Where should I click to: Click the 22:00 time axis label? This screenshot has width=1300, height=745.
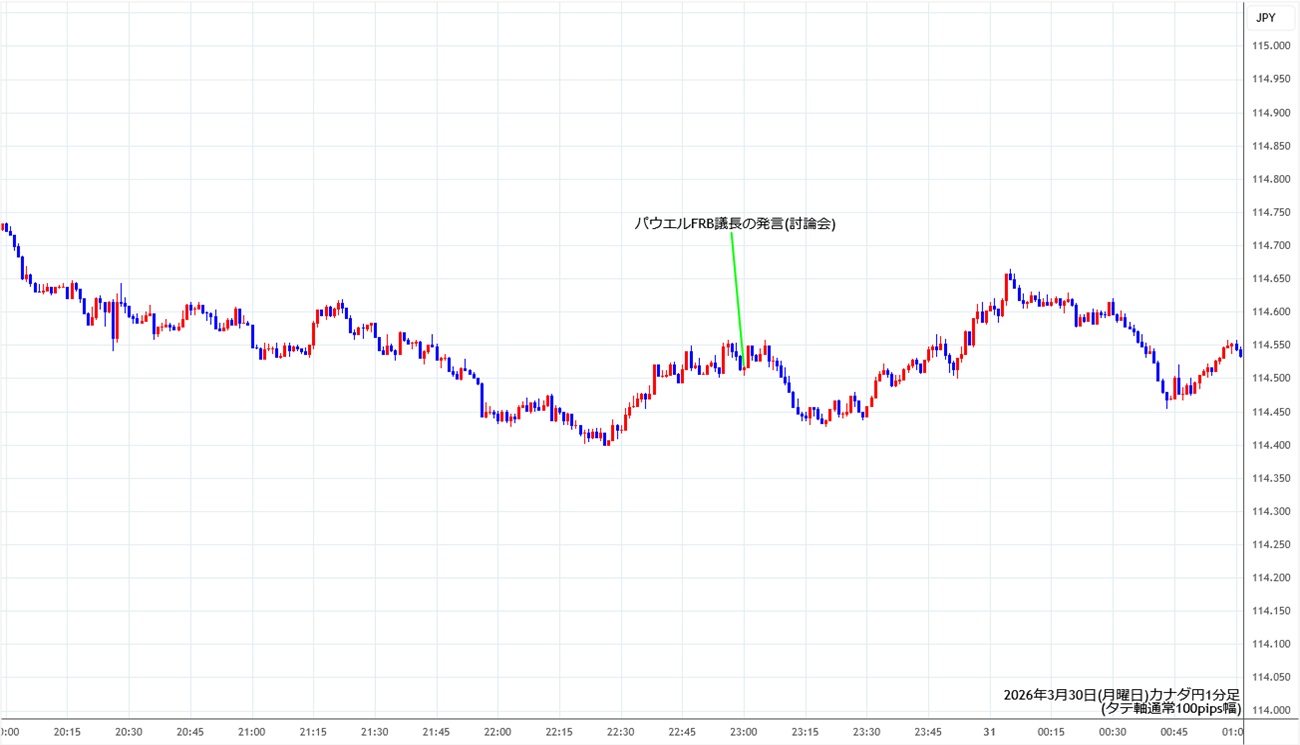point(497,732)
